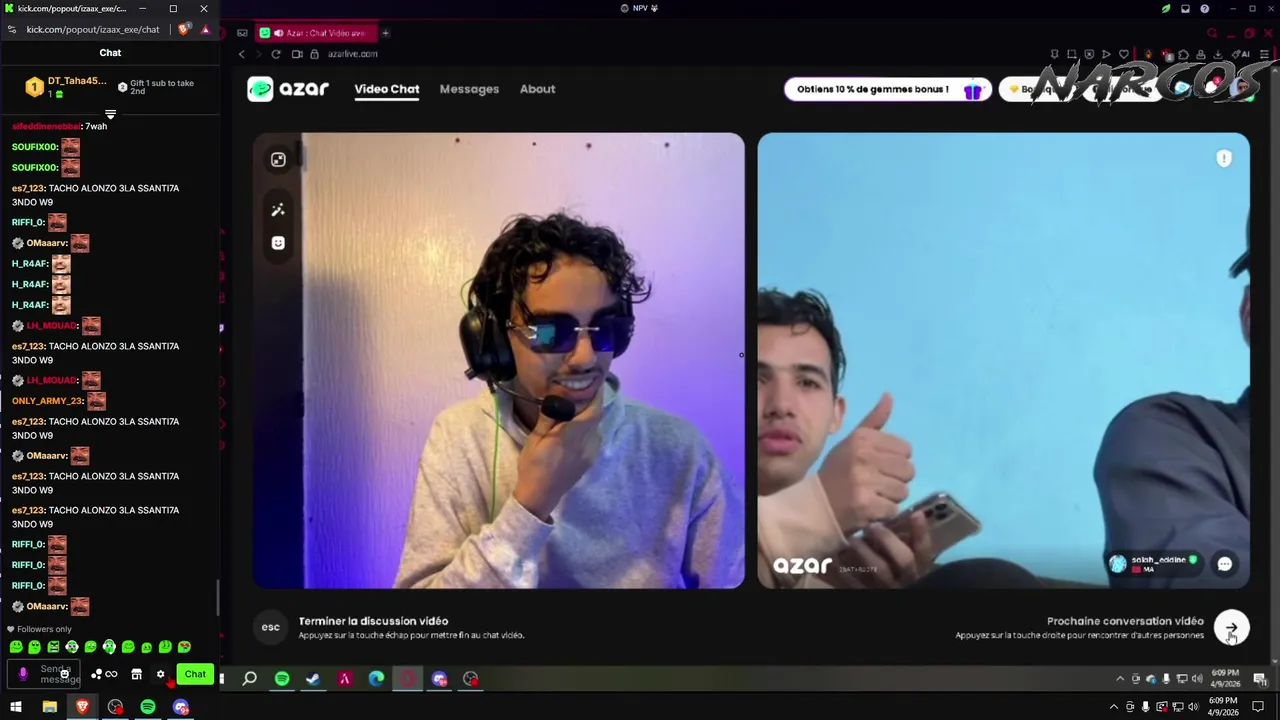Open the Video Chat tab on Azar
The image size is (1280, 720).
(x=386, y=89)
